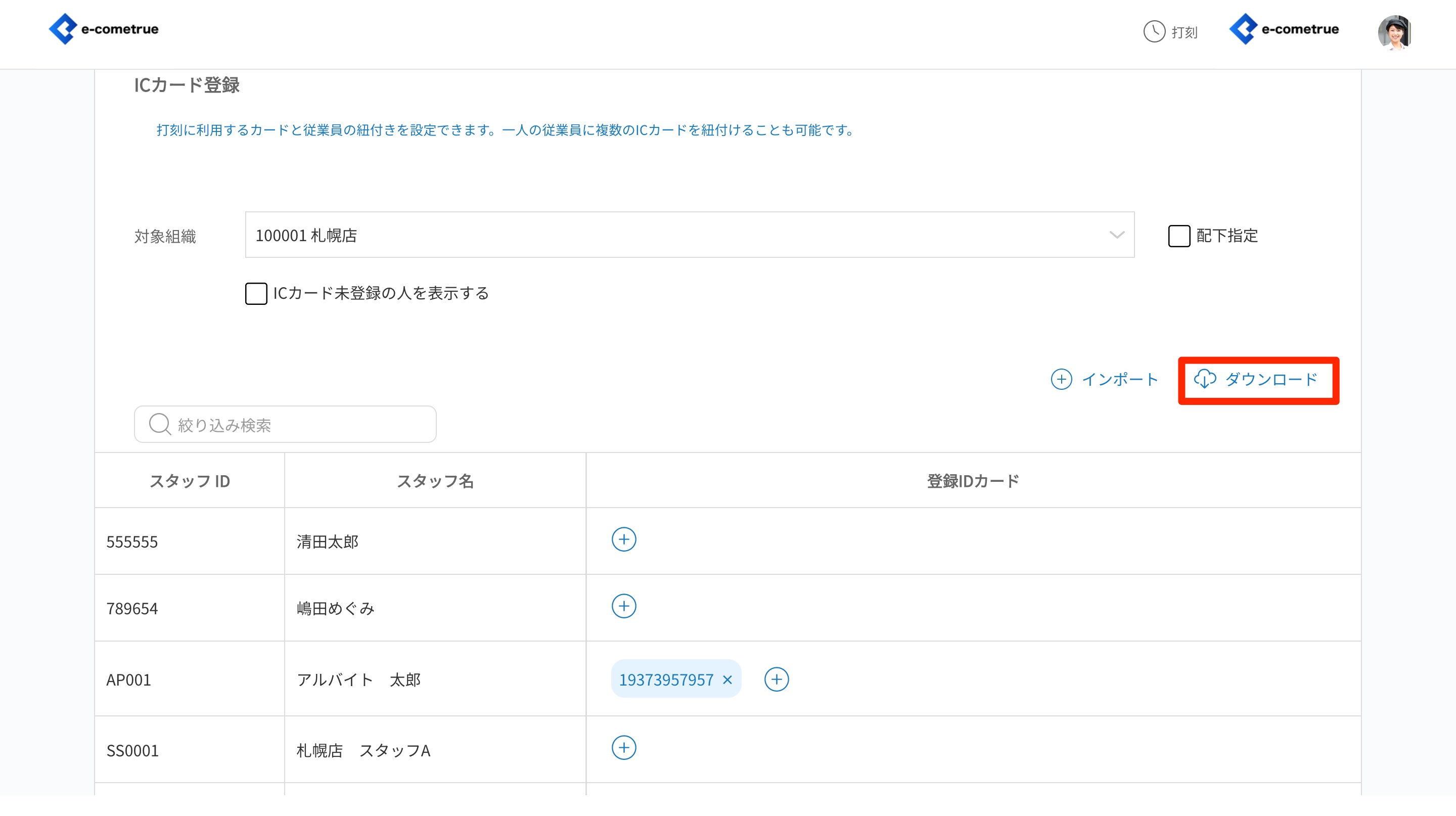Click the 打刻 menu item label
Image resolution: width=1456 pixels, height=816 pixels.
click(x=1184, y=32)
